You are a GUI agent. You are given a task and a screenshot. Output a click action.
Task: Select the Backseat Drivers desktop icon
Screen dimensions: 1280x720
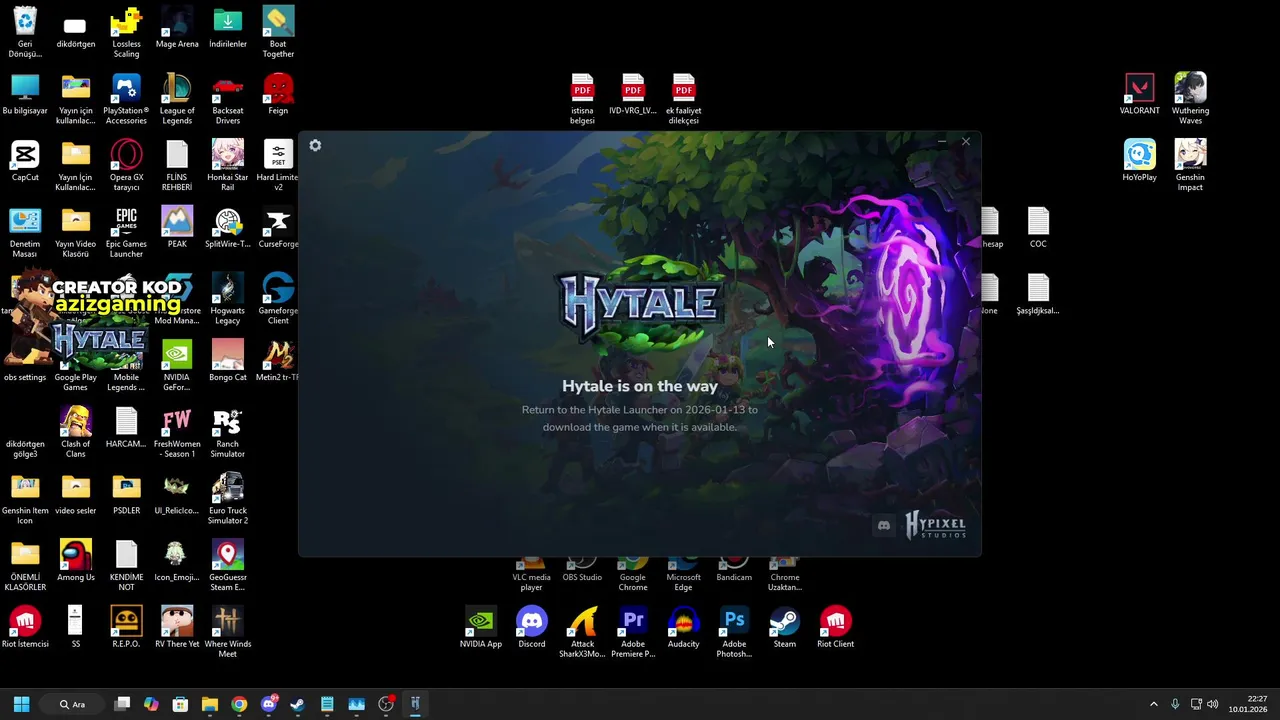(227, 98)
